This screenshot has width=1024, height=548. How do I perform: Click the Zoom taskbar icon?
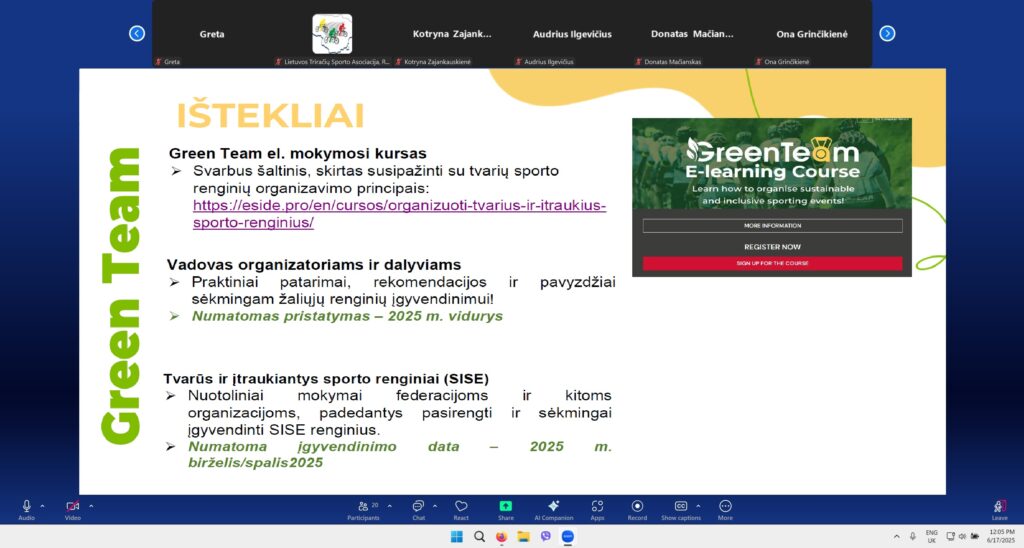click(568, 537)
